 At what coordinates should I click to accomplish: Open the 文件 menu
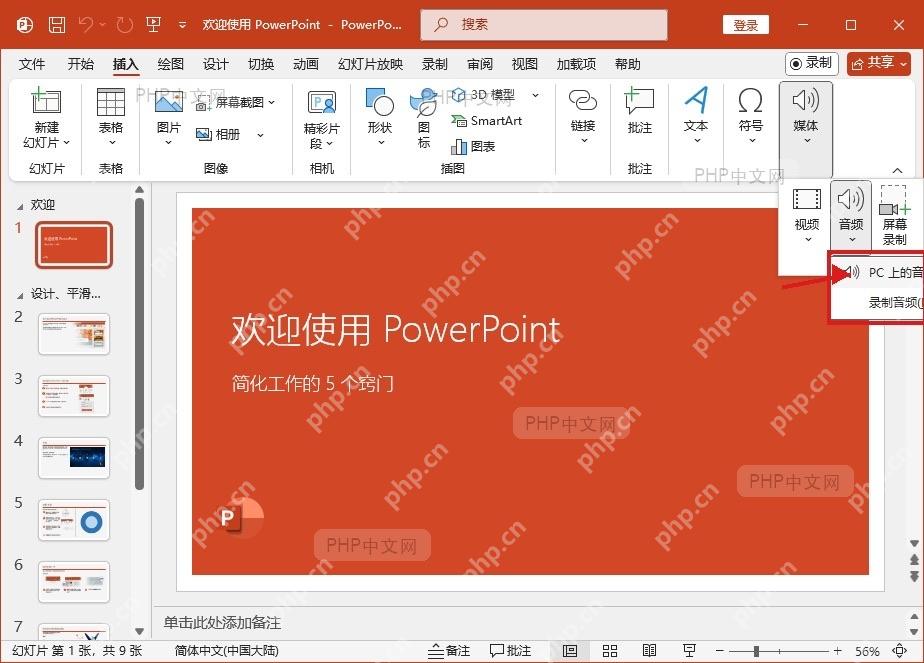[x=32, y=64]
